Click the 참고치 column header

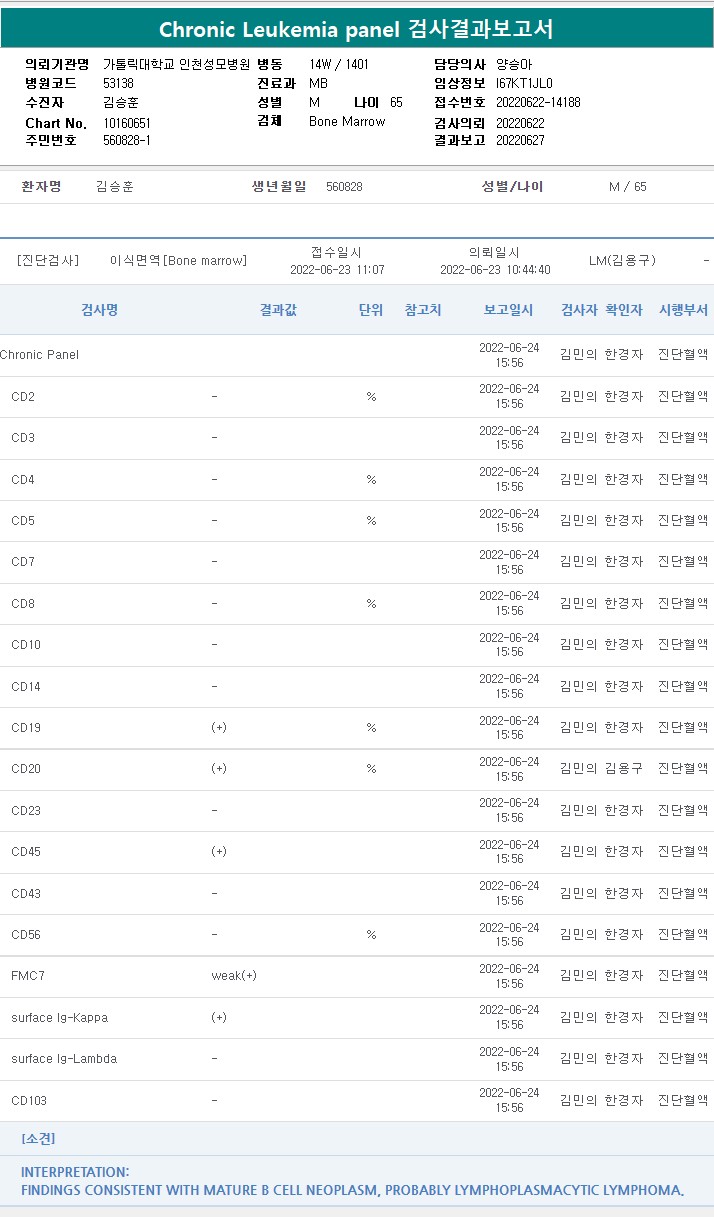coord(423,310)
